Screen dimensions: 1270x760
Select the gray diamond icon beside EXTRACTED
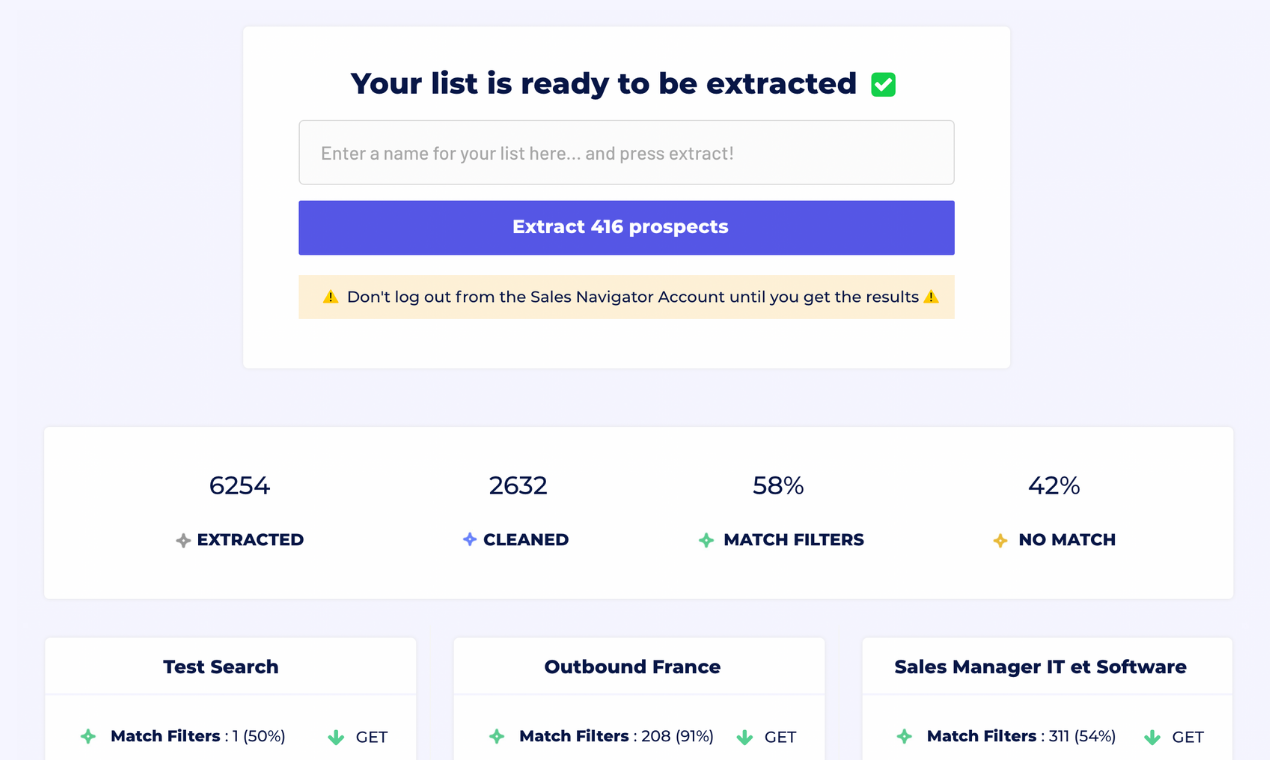point(184,540)
